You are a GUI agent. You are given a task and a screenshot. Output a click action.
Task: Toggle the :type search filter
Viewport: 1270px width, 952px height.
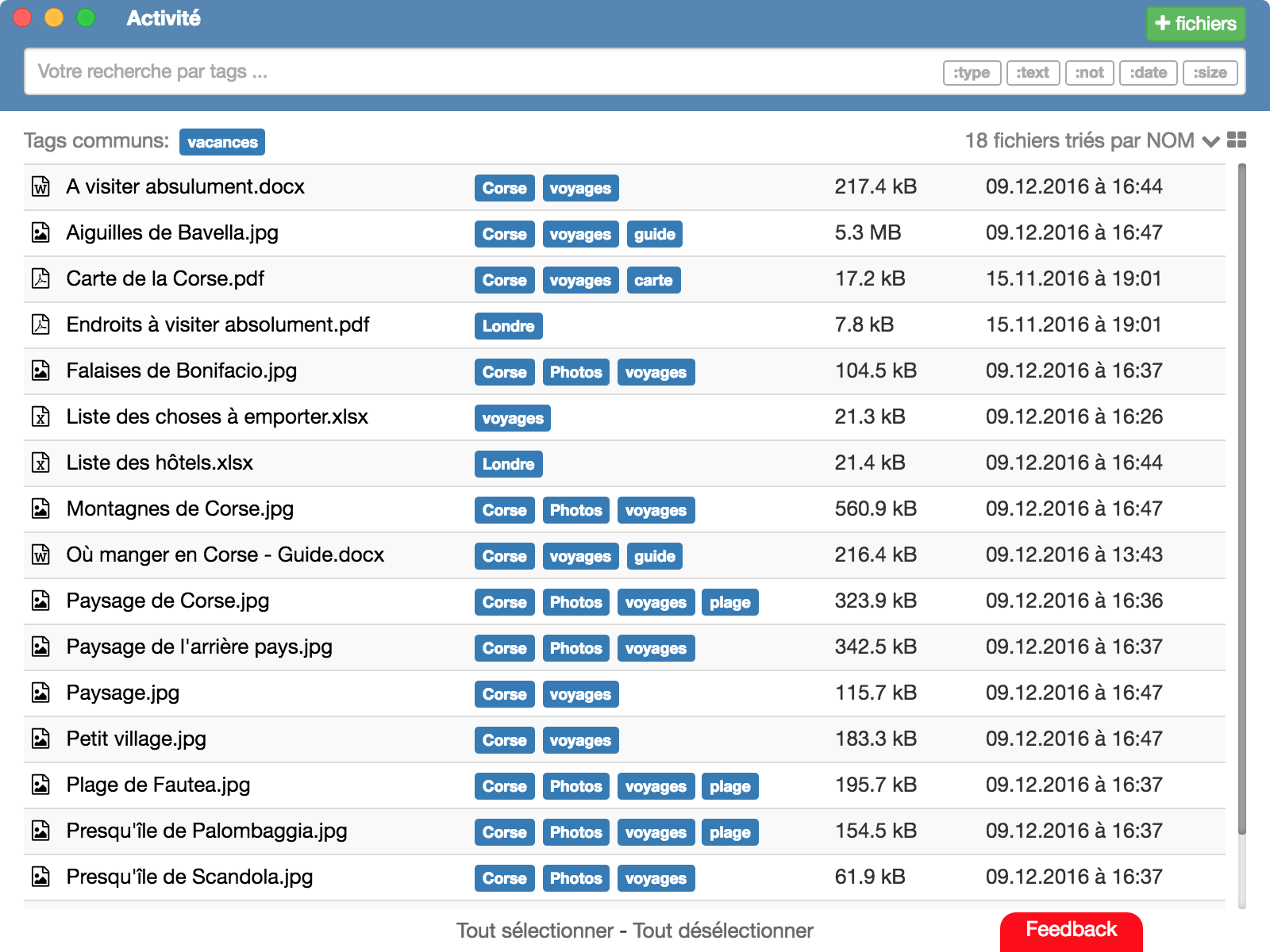click(x=972, y=72)
